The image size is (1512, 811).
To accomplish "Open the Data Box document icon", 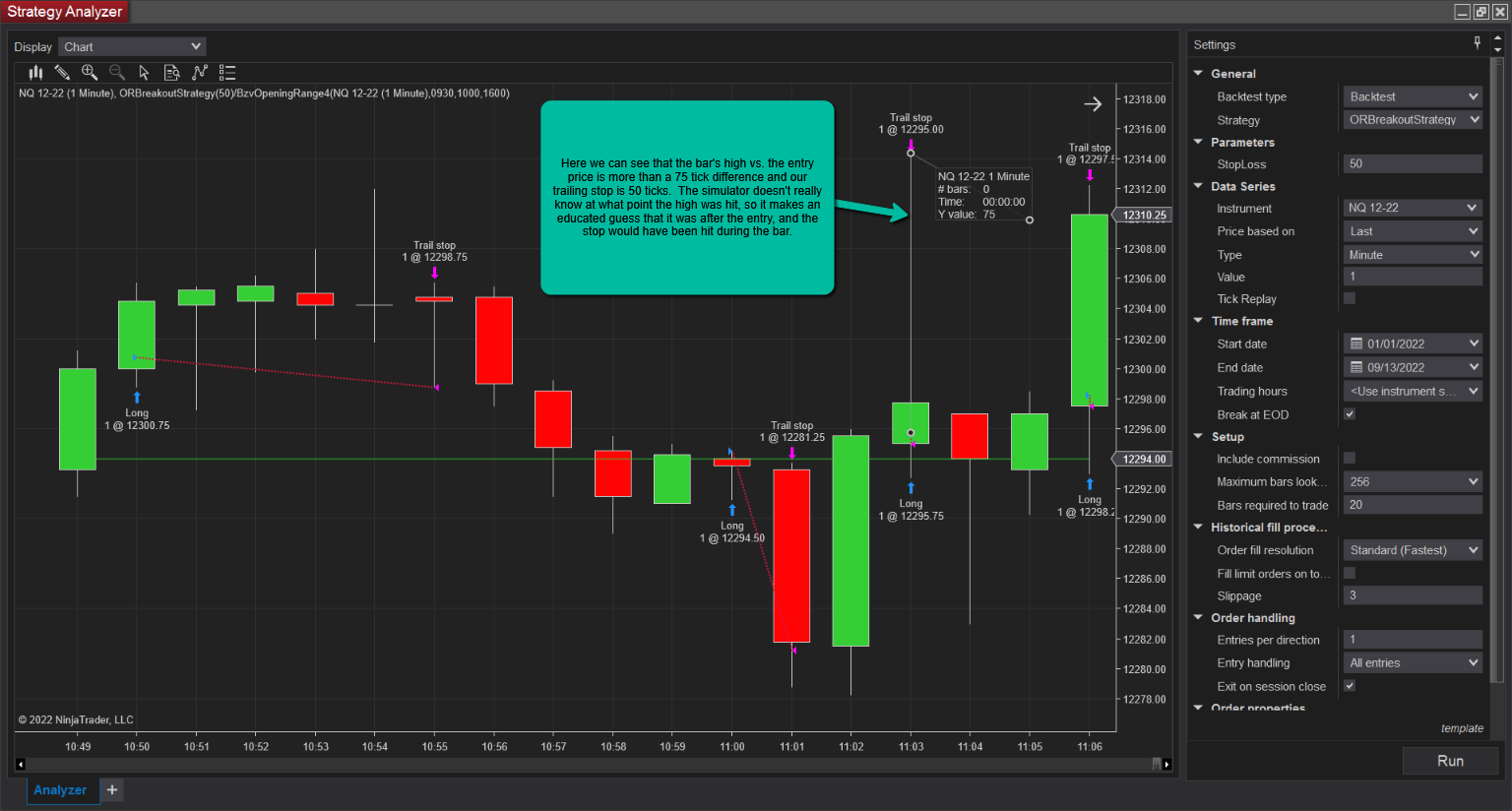I will [171, 72].
